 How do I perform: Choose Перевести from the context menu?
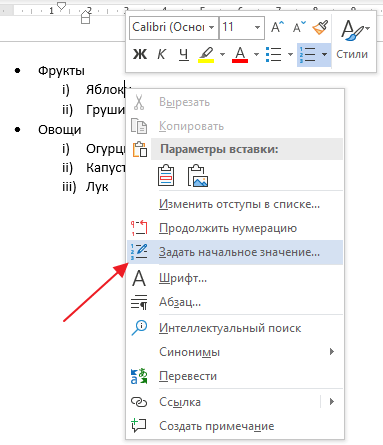coord(235,376)
